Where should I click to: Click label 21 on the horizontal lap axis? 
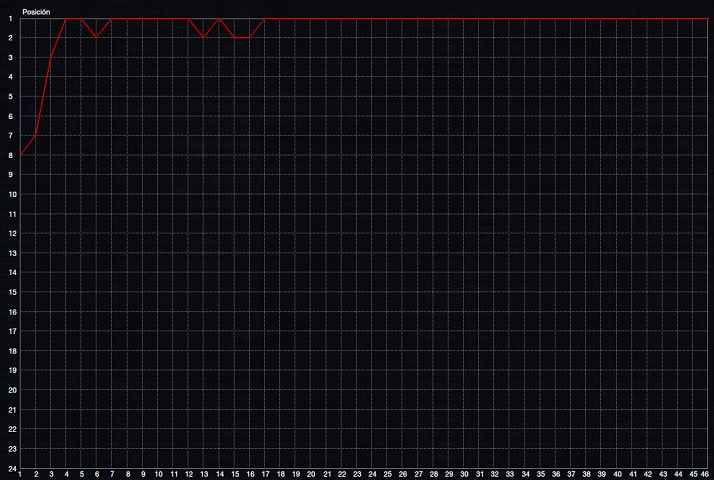point(327,475)
